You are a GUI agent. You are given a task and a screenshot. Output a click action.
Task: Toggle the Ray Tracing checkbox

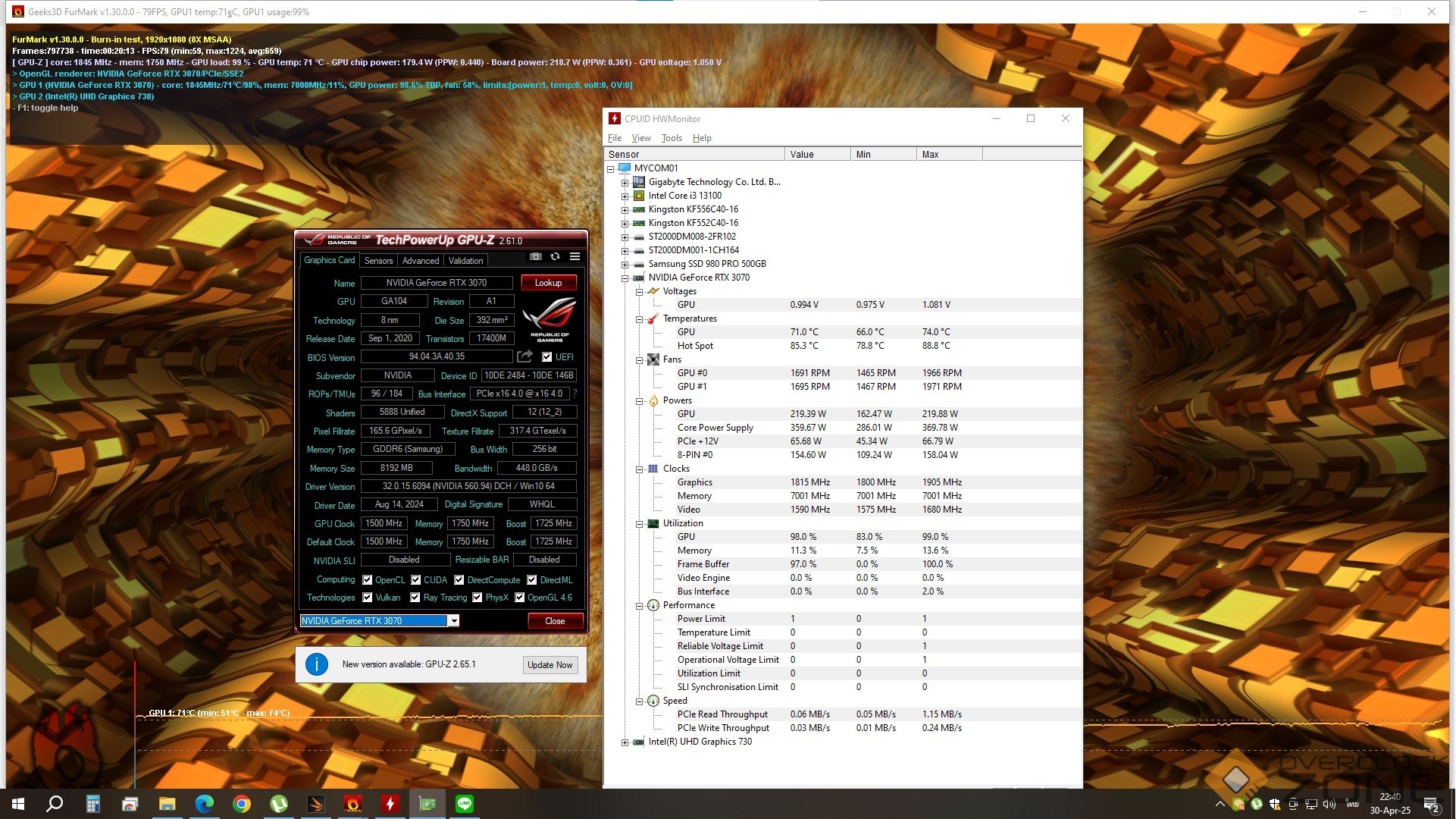(415, 598)
